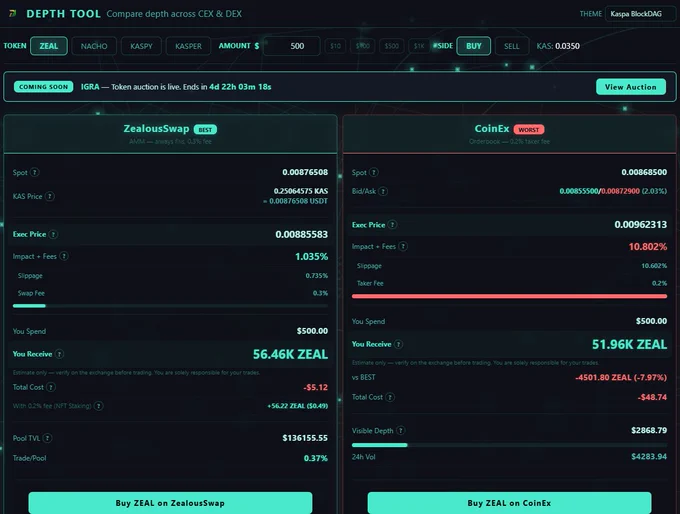Click the COMING SOON badge
The height and width of the screenshot is (514, 680).
43,87
